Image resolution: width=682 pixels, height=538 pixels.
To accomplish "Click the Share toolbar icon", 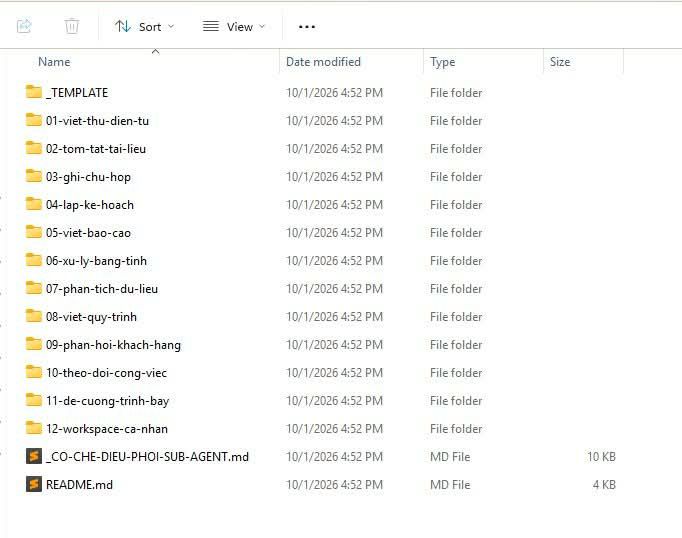I will [24, 26].
